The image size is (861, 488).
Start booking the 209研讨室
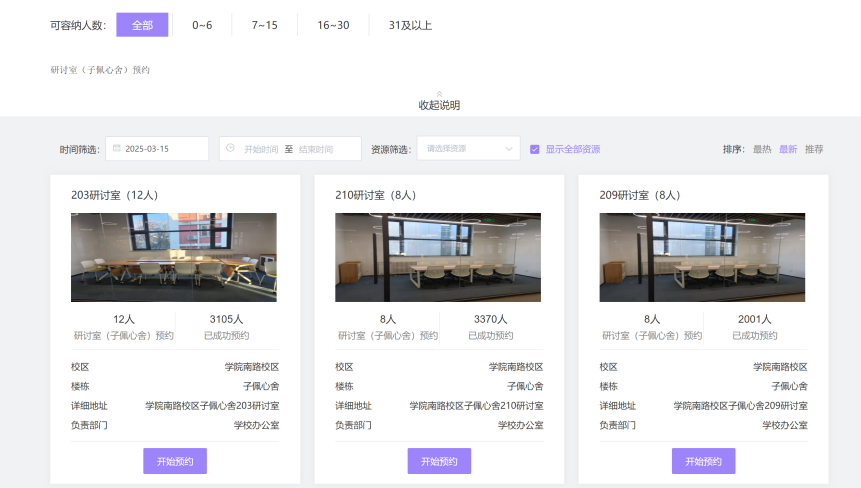point(703,461)
